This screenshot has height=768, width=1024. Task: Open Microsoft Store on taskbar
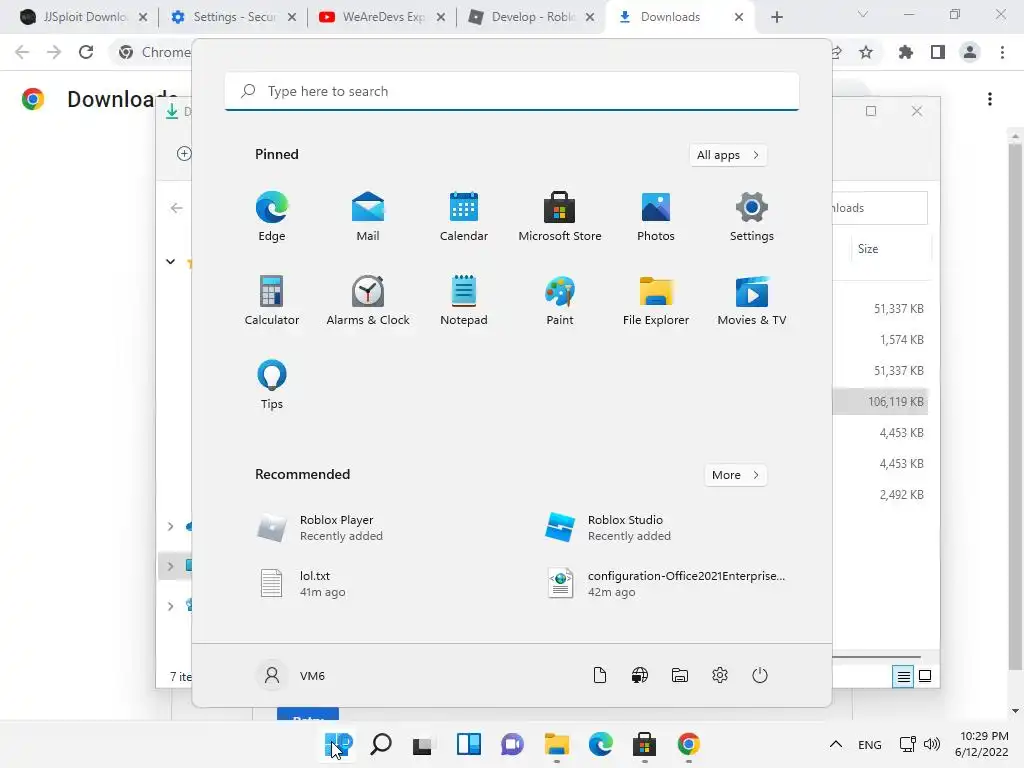point(644,744)
